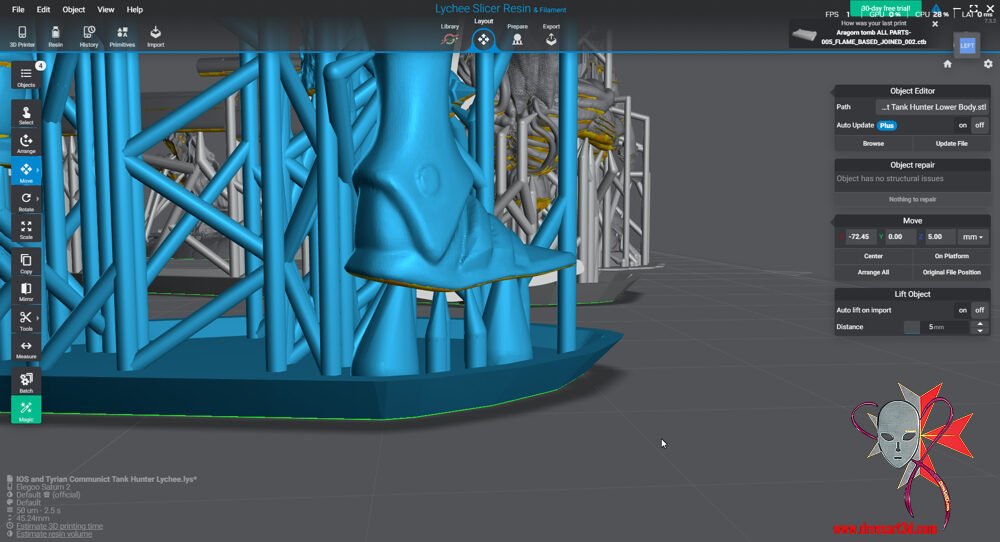Click the Browse button
This screenshot has height=542, width=1000.
(x=873, y=143)
